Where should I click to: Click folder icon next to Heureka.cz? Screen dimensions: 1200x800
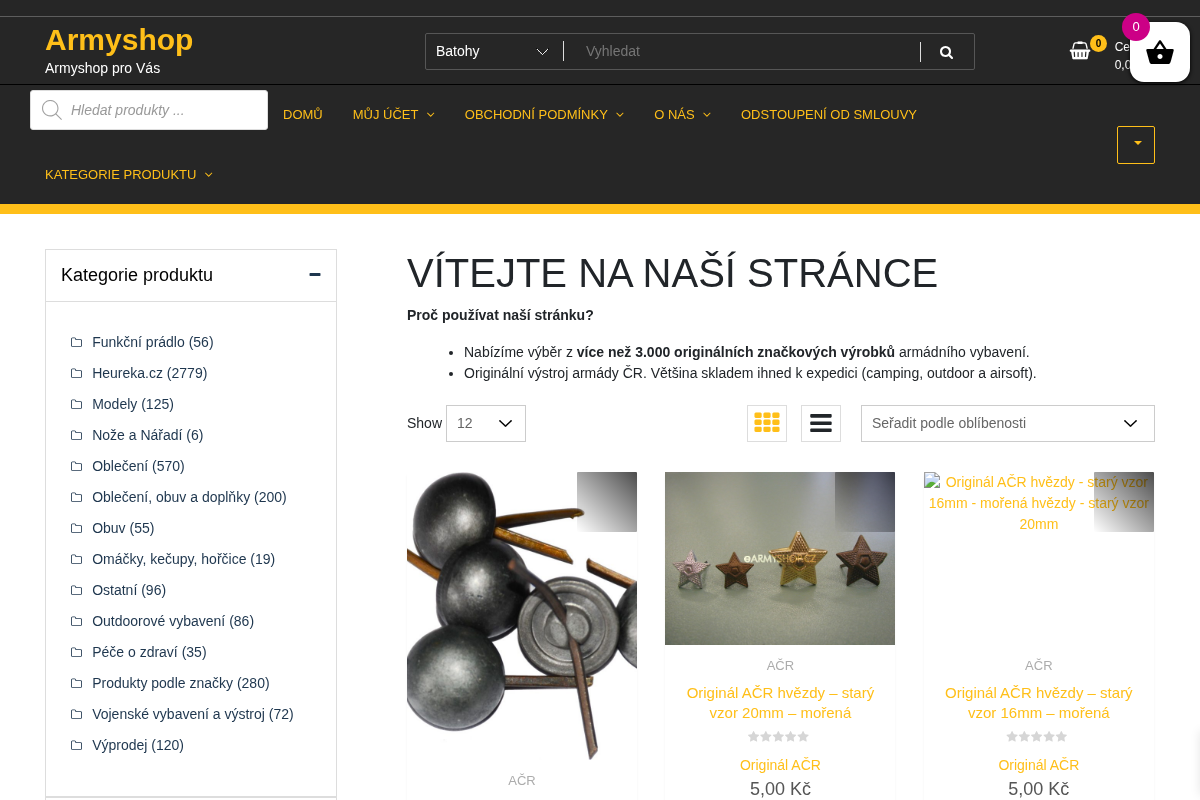click(x=76, y=373)
